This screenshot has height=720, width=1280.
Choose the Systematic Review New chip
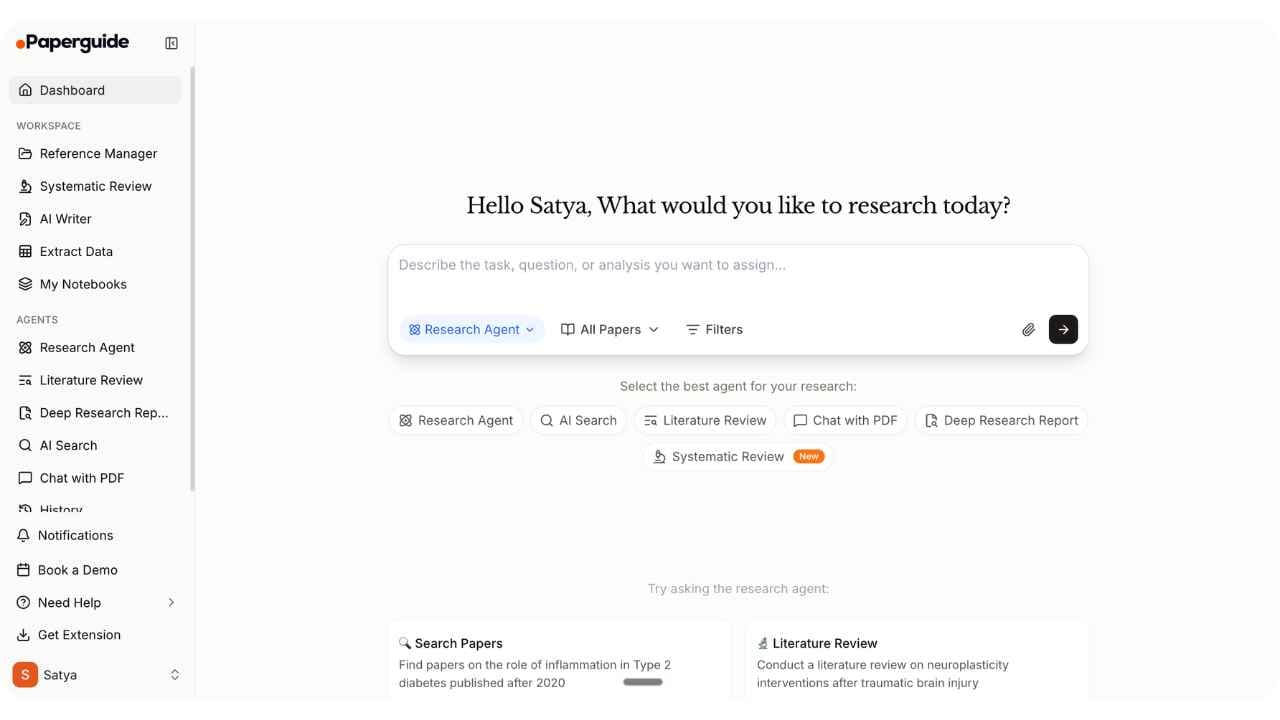point(738,456)
